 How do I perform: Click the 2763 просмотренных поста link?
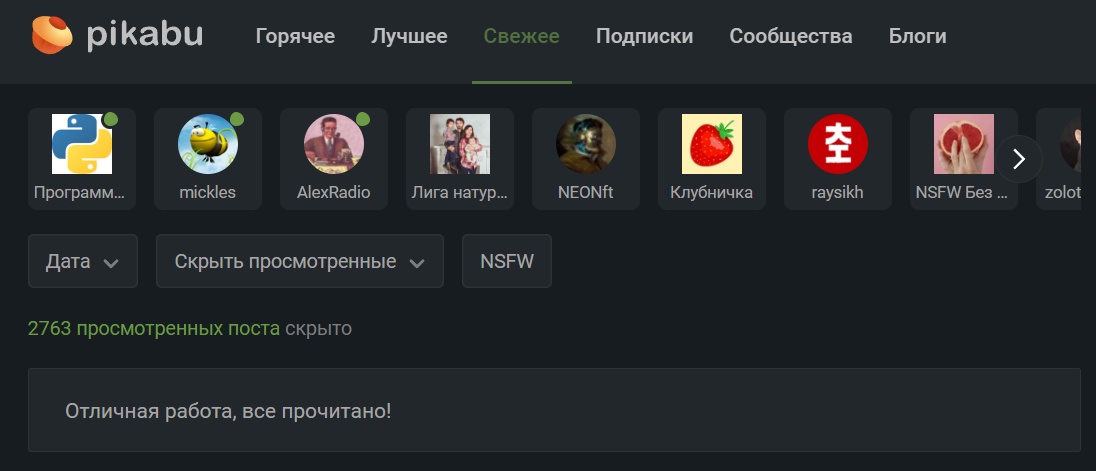154,328
